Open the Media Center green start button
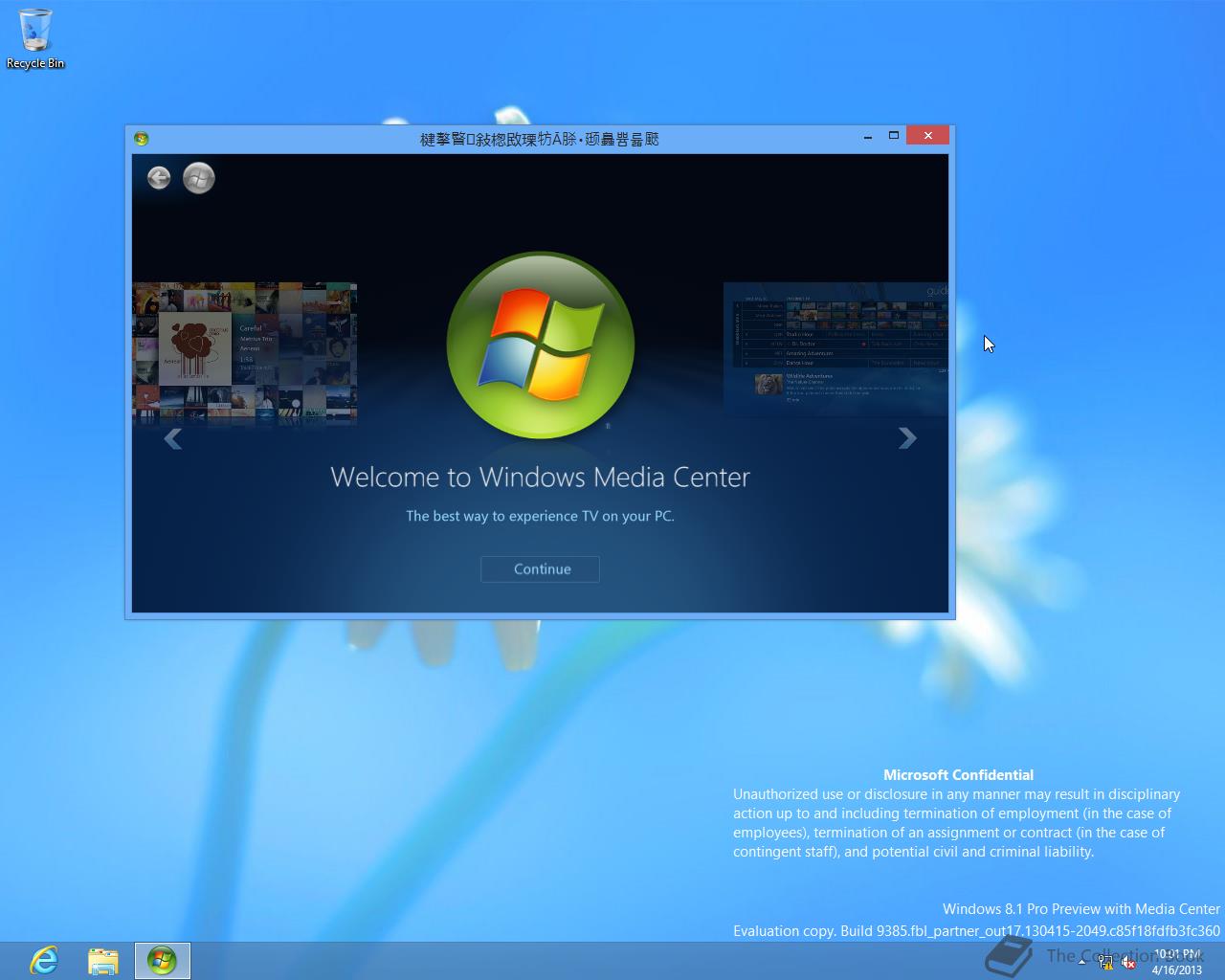The width and height of the screenshot is (1225, 980). pos(199,177)
